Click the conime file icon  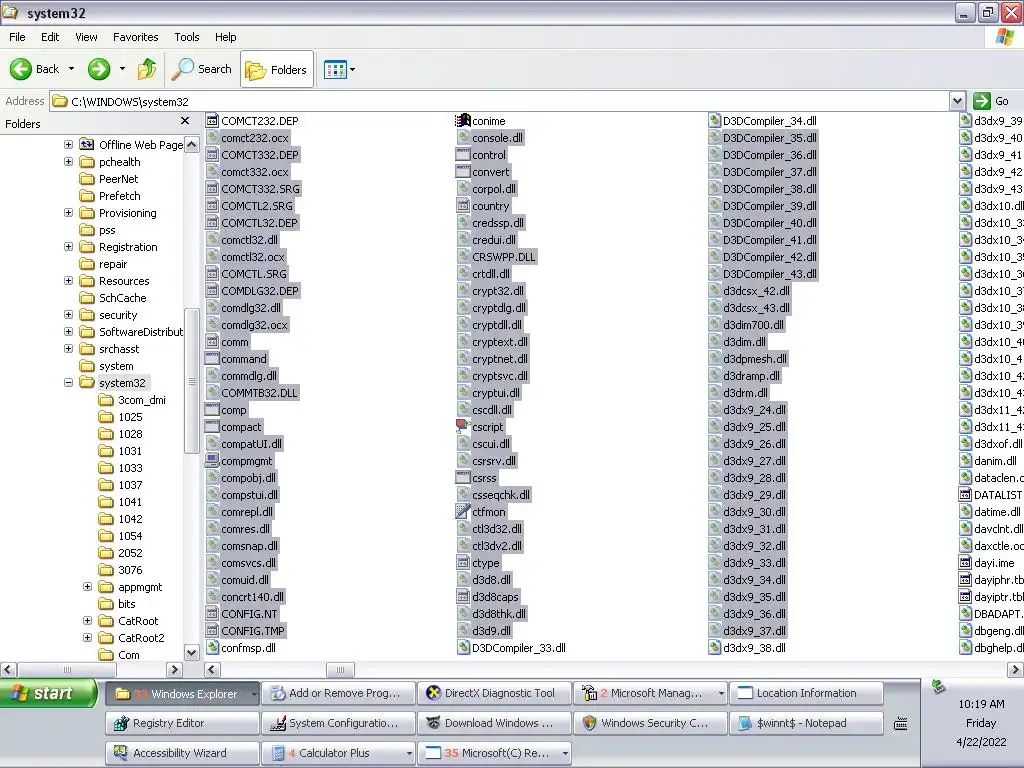(462, 121)
